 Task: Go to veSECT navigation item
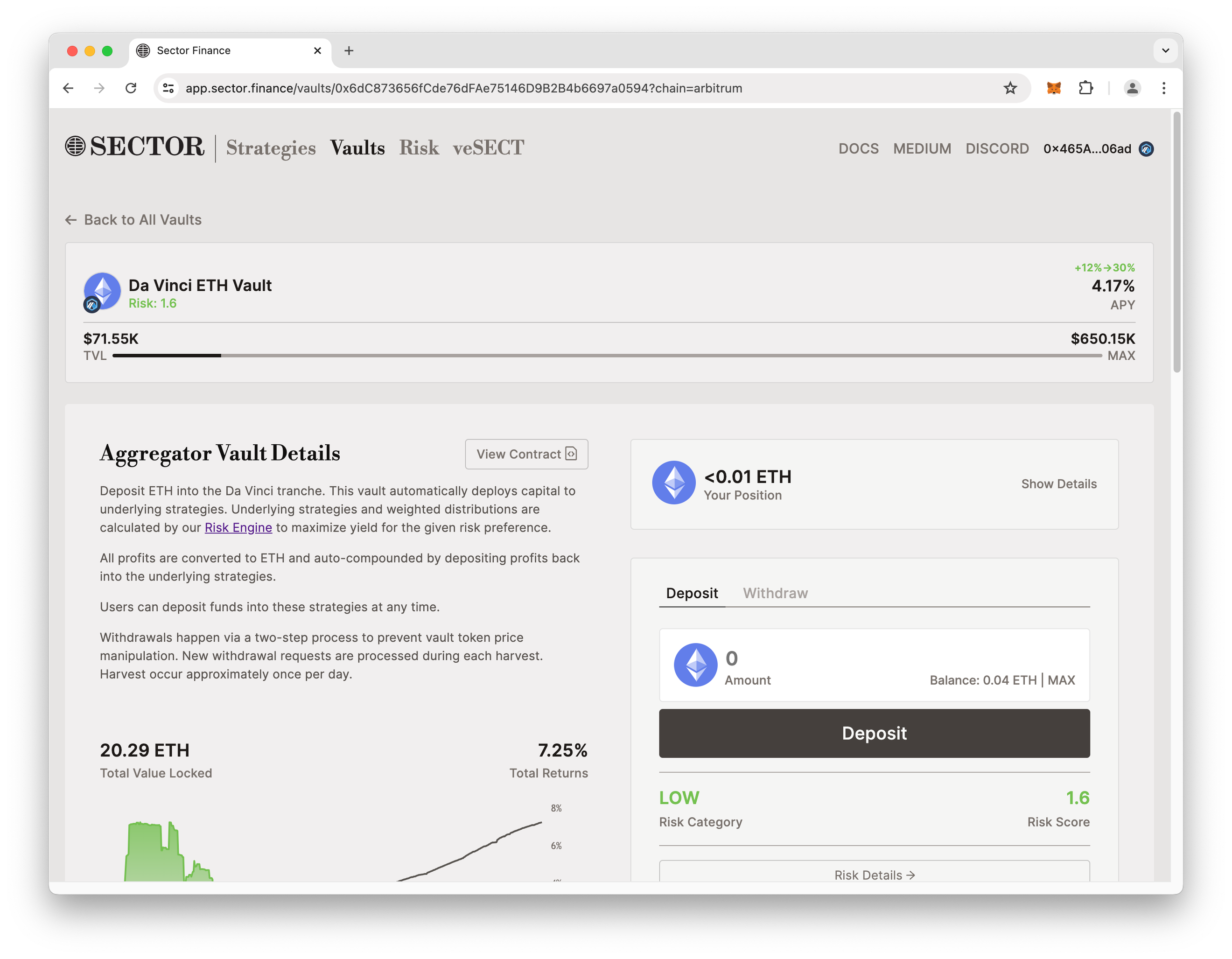coord(488,148)
